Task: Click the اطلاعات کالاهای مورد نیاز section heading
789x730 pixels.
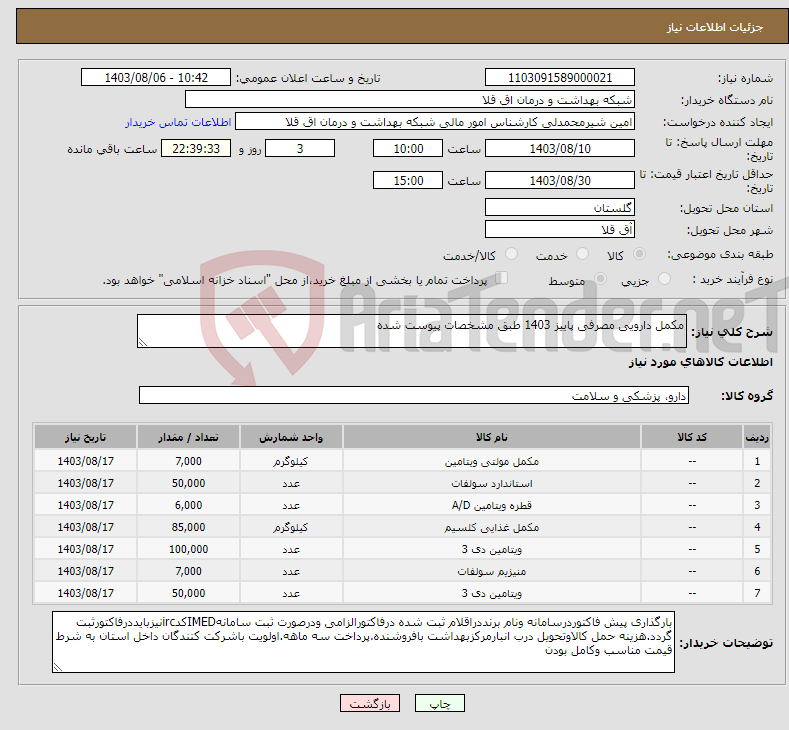Action: click(x=700, y=362)
